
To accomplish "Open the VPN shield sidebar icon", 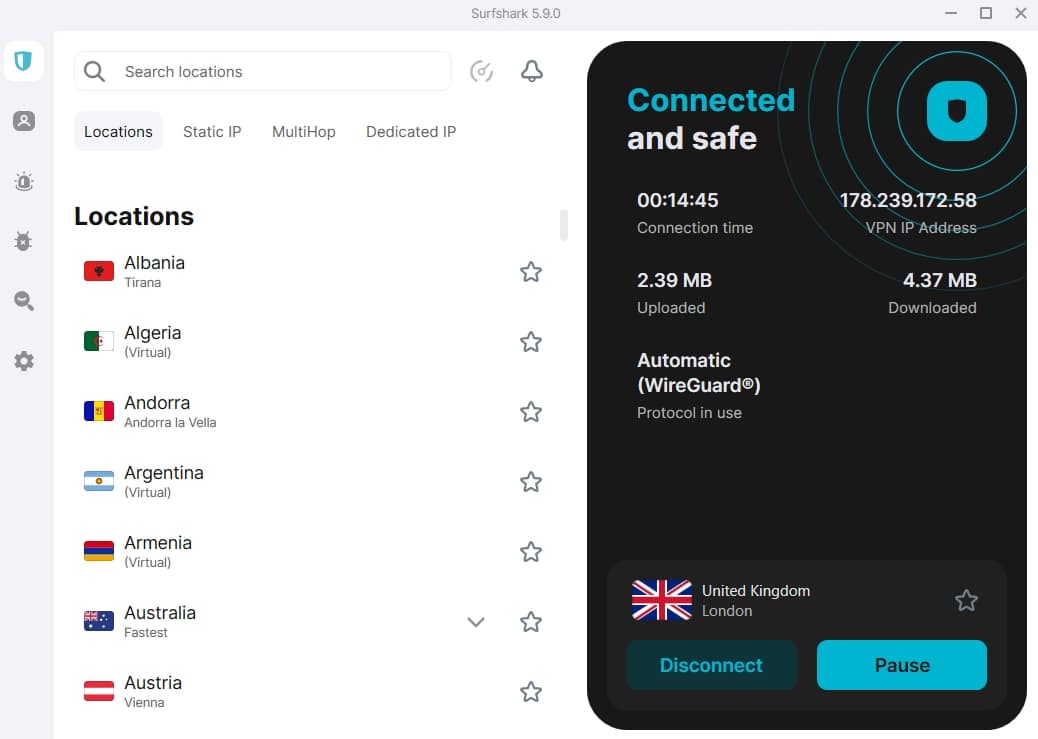I will 24,62.
